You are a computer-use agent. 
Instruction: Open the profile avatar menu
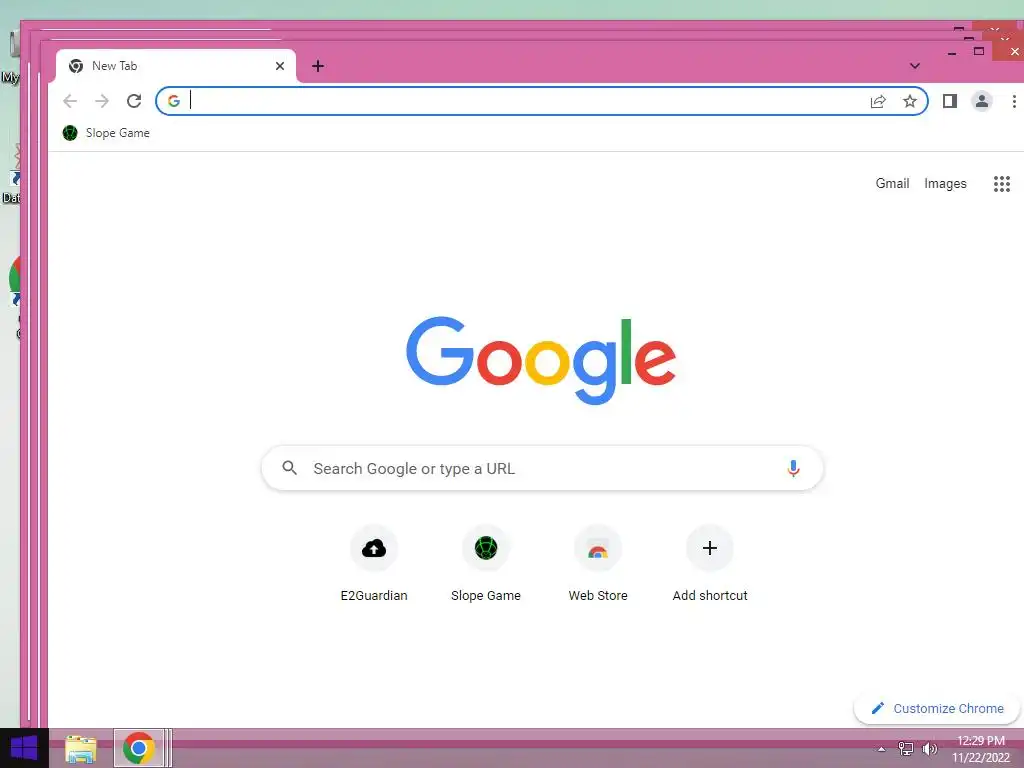click(x=982, y=101)
